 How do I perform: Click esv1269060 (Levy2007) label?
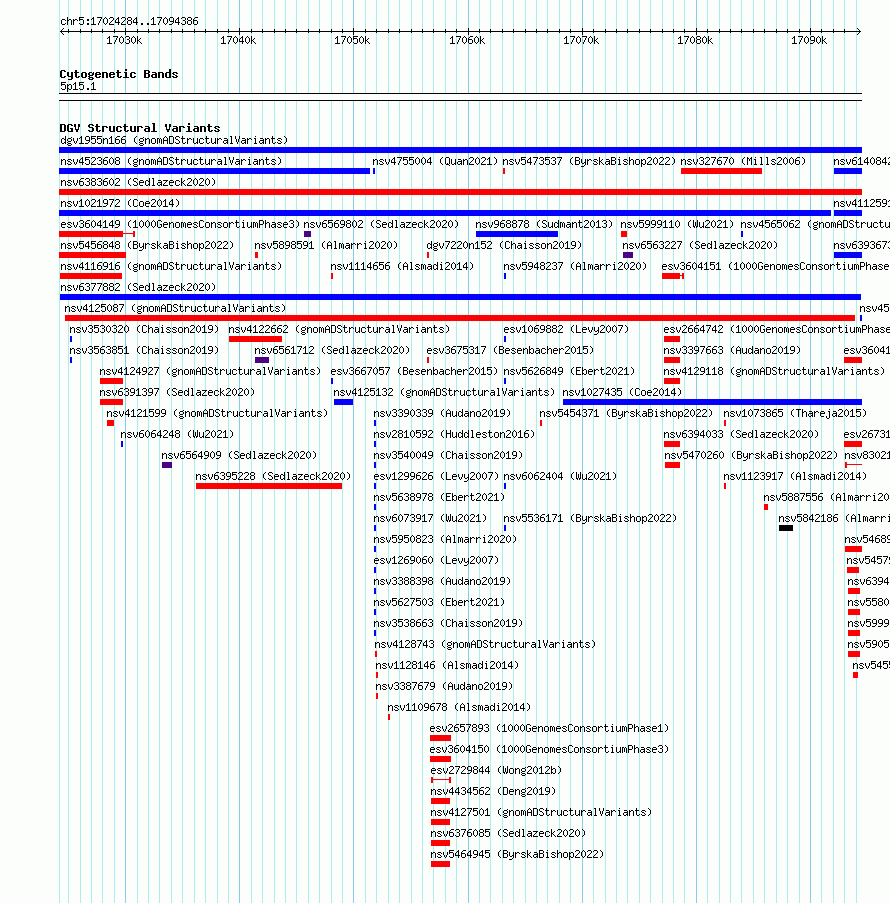click(436, 560)
